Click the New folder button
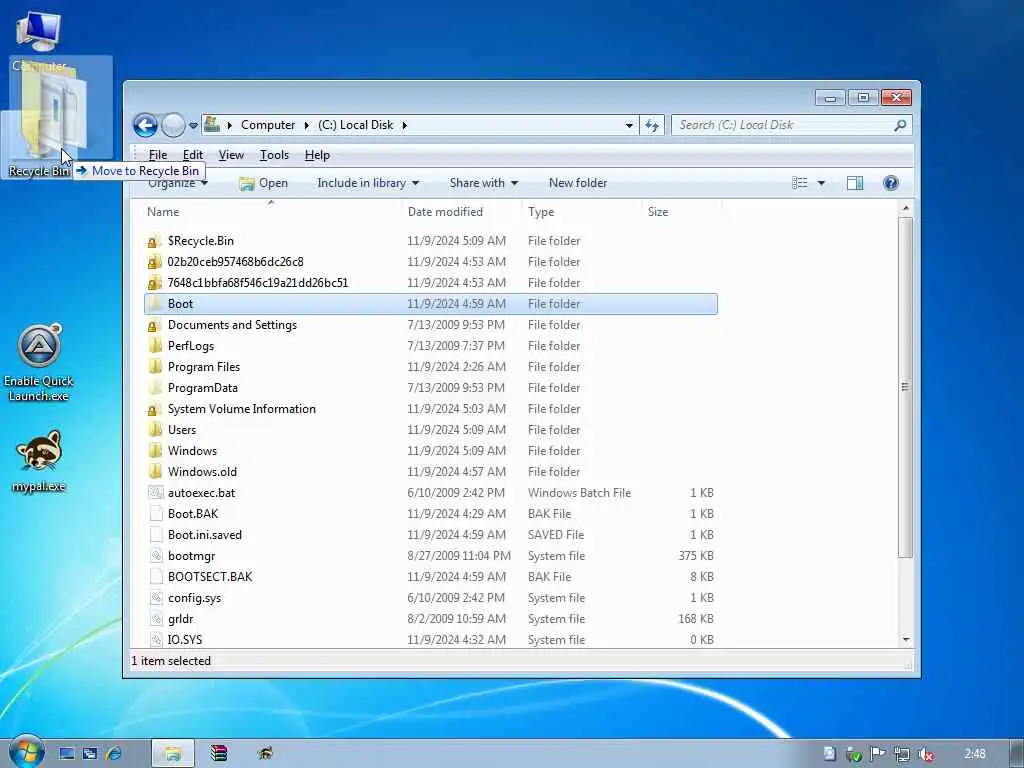The image size is (1024, 768). tap(578, 184)
